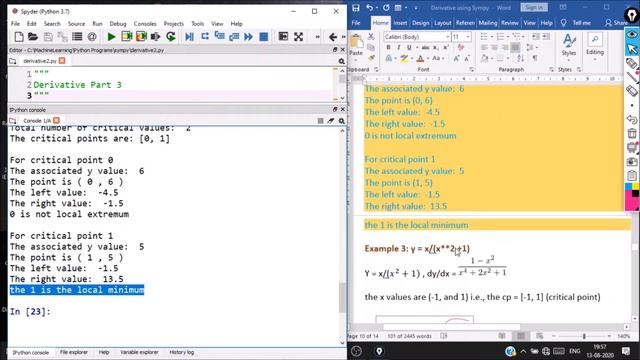The image size is (640, 360).
Task: Run the file with the green play icon
Action: [111, 37]
